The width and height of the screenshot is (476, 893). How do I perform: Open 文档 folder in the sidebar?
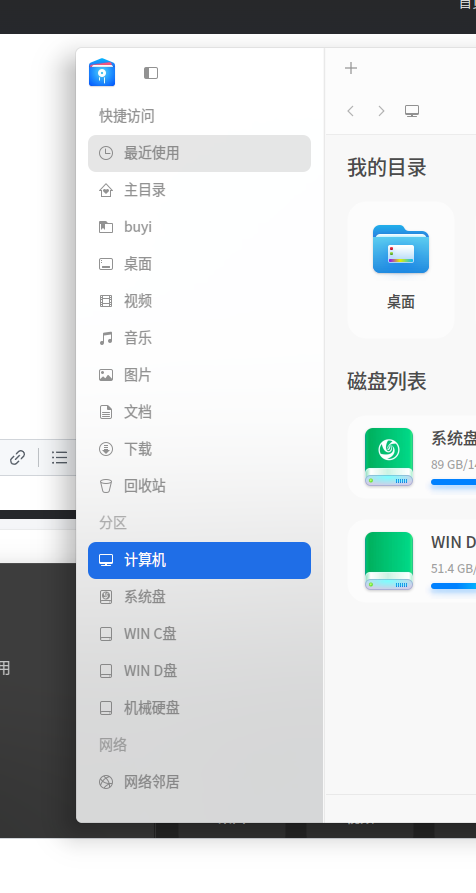pos(199,412)
